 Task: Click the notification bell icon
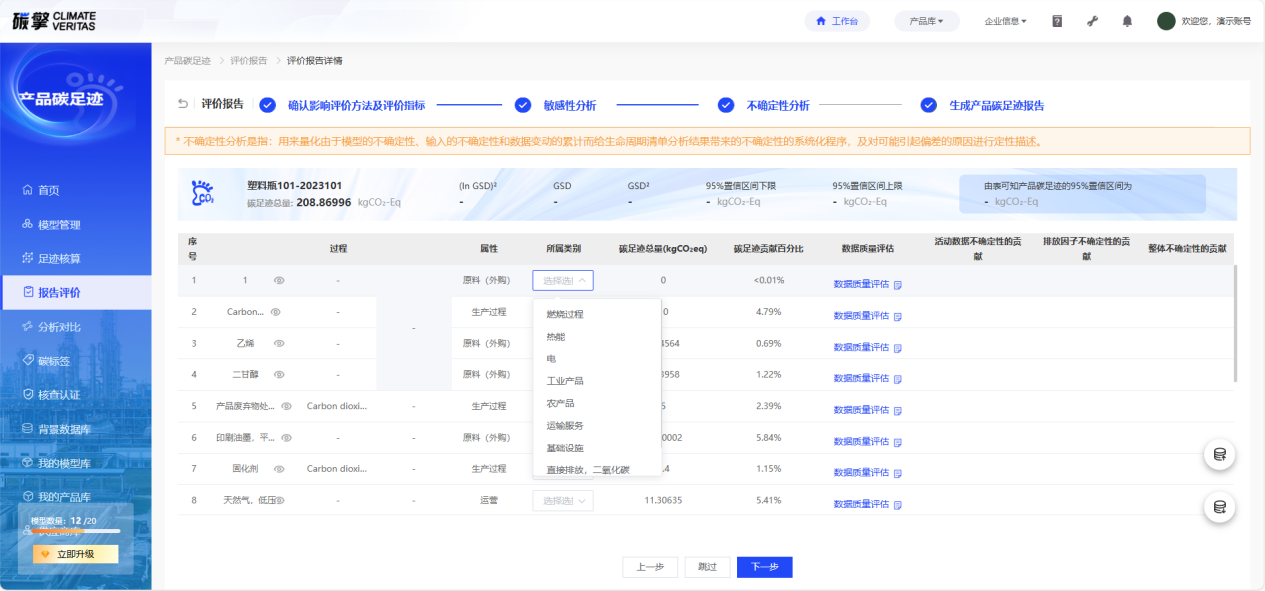point(1127,21)
